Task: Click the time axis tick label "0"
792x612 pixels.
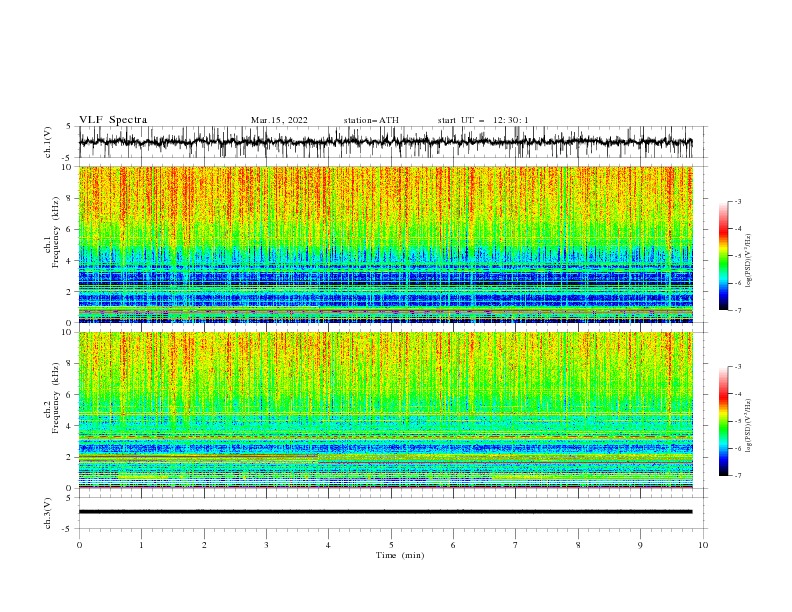Action: click(79, 545)
